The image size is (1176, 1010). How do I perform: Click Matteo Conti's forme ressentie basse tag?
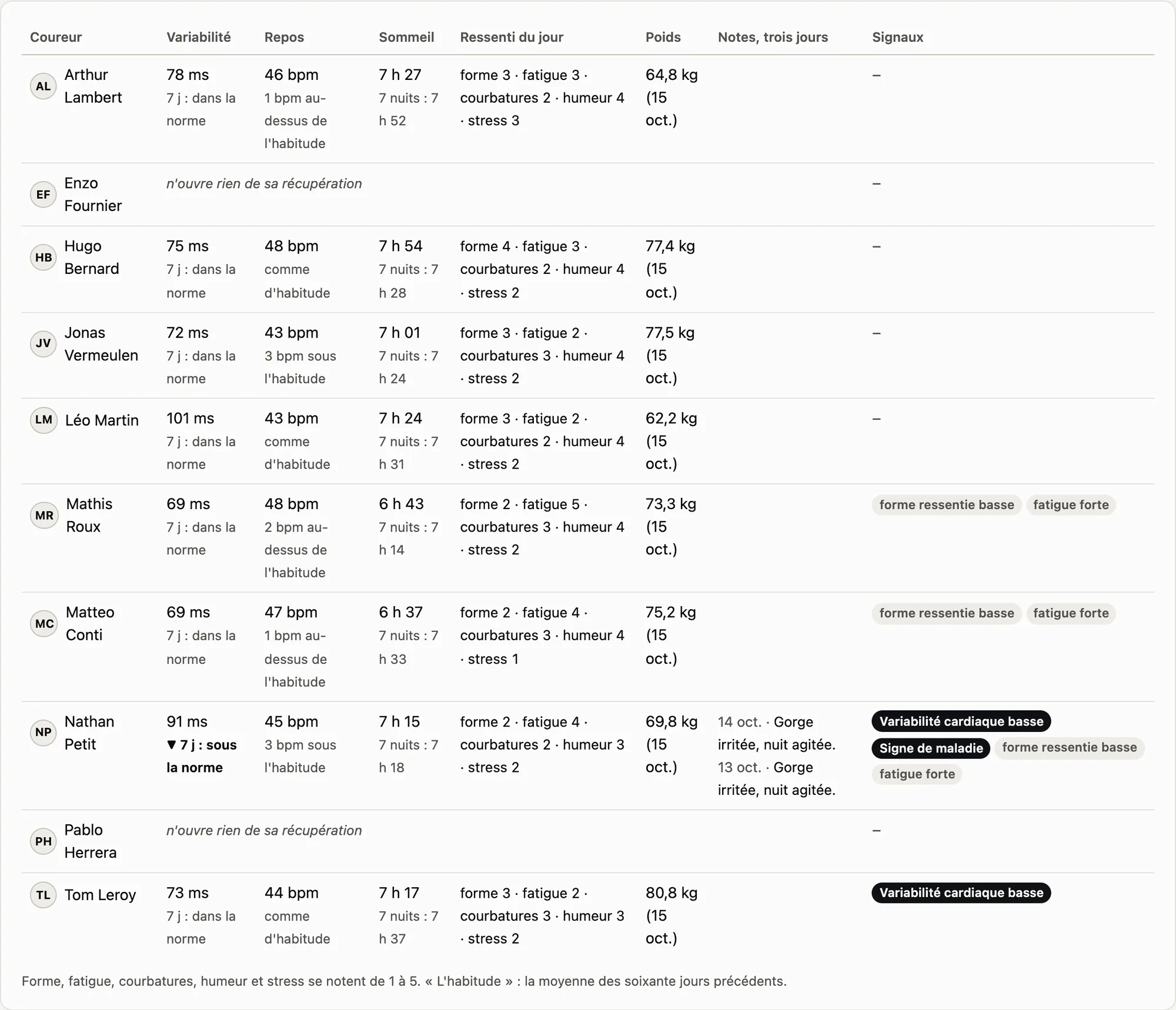pyautogui.click(x=947, y=613)
